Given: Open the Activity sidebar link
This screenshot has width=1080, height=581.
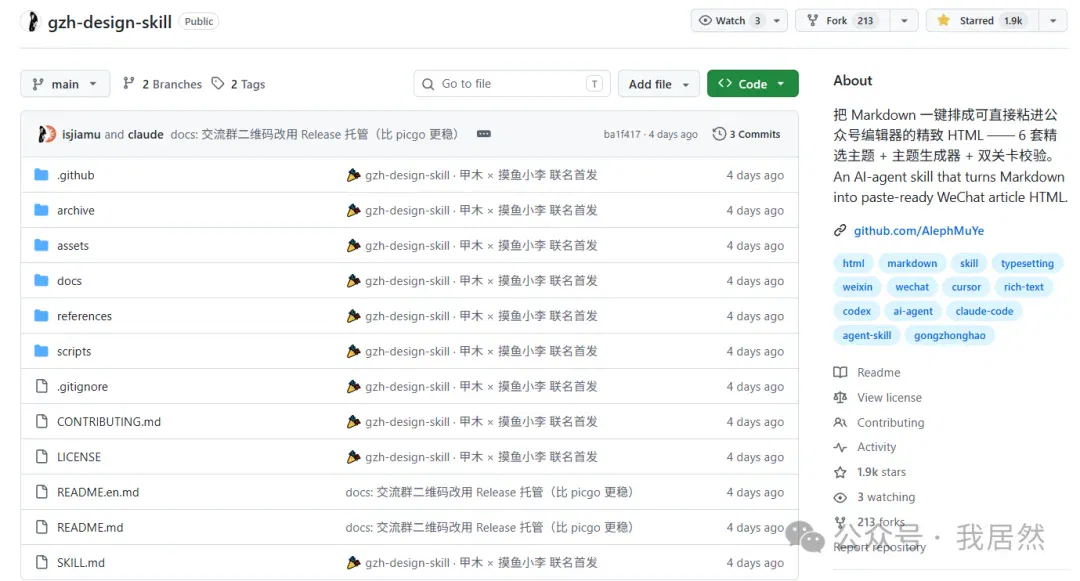Looking at the screenshot, I should point(876,447).
